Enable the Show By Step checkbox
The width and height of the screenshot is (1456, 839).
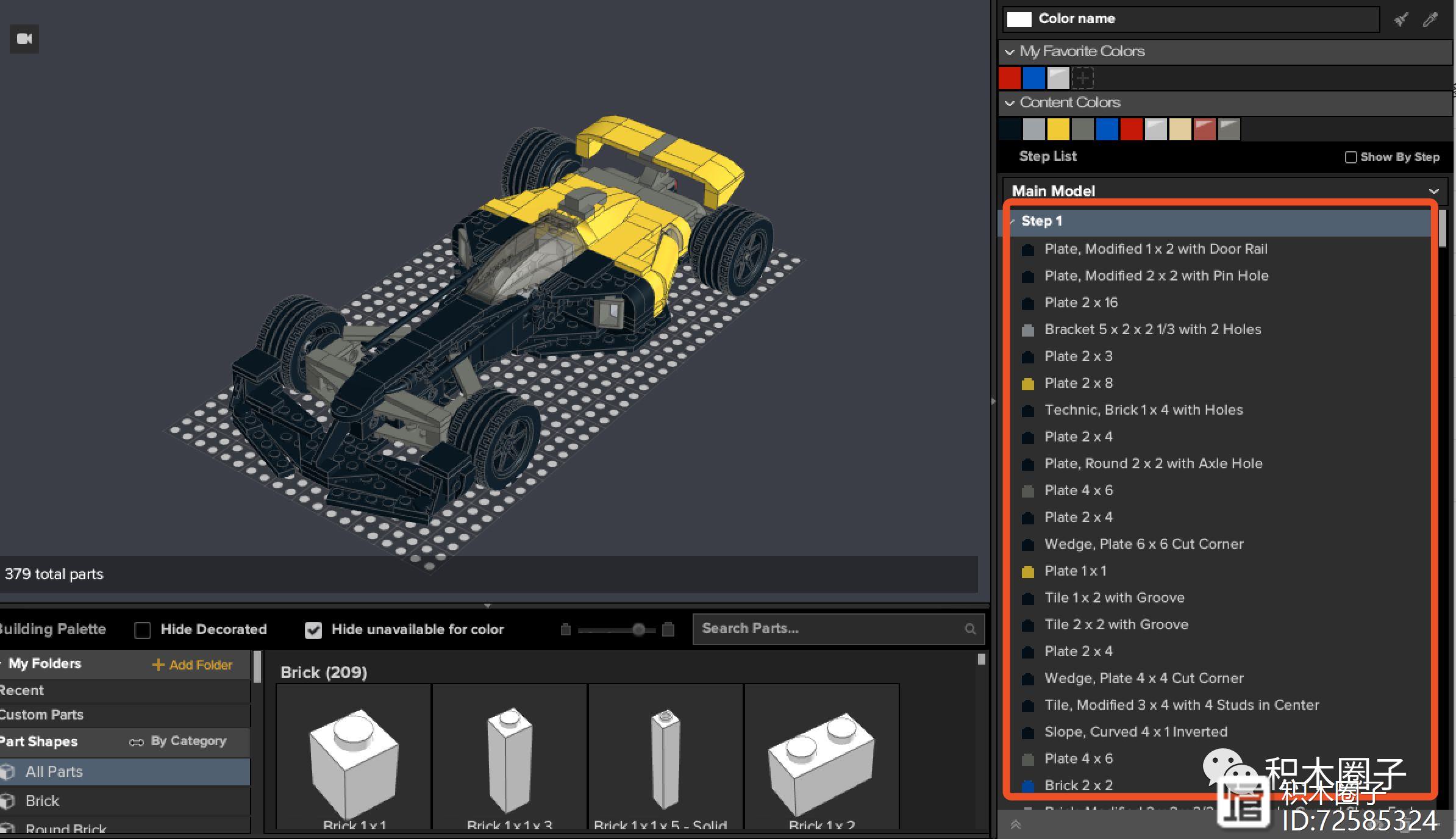[1351, 157]
